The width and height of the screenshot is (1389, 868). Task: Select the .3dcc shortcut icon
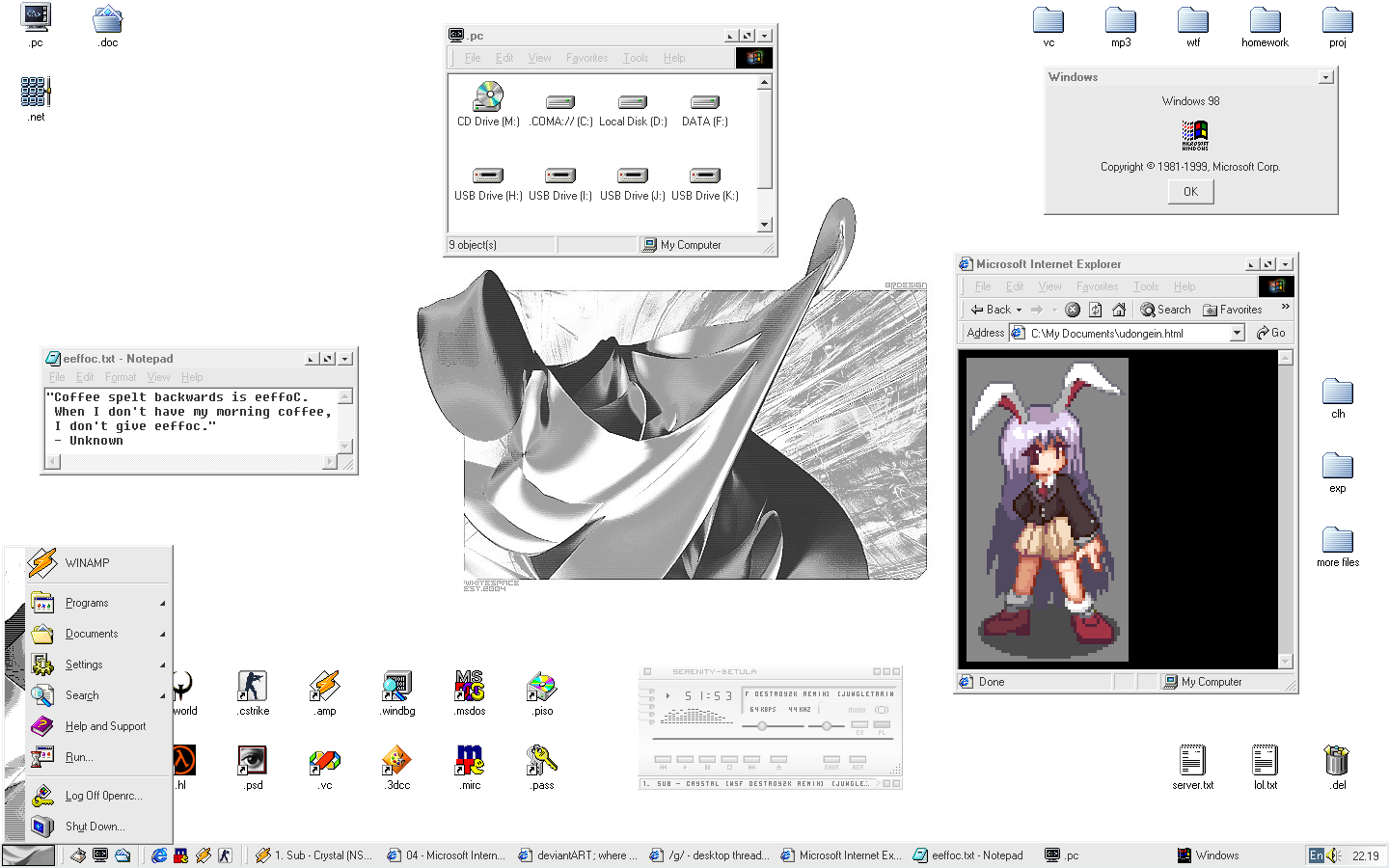click(397, 768)
